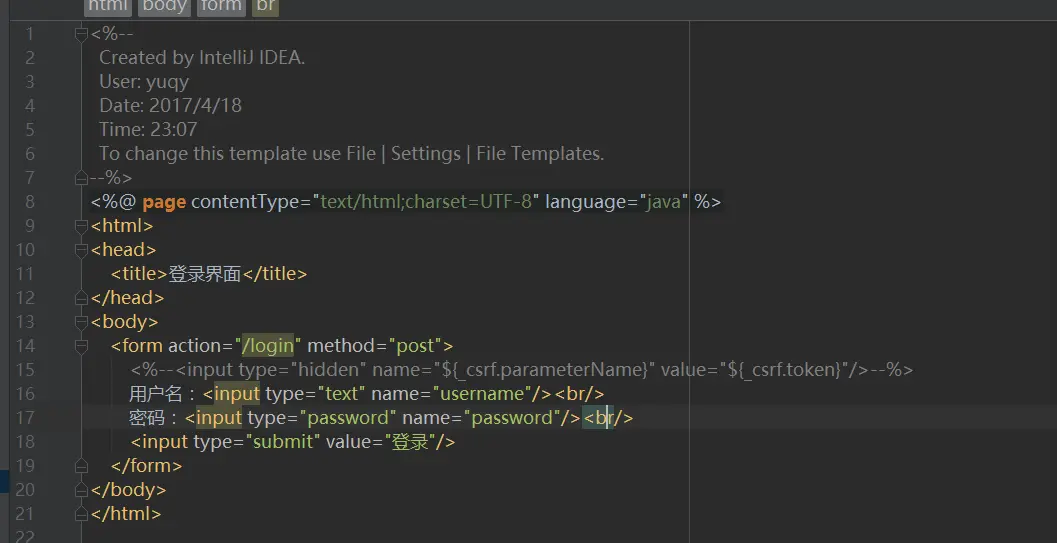Click fold marker beside closing </html> tag
Screen dimensions: 1057x543
click(x=81, y=514)
